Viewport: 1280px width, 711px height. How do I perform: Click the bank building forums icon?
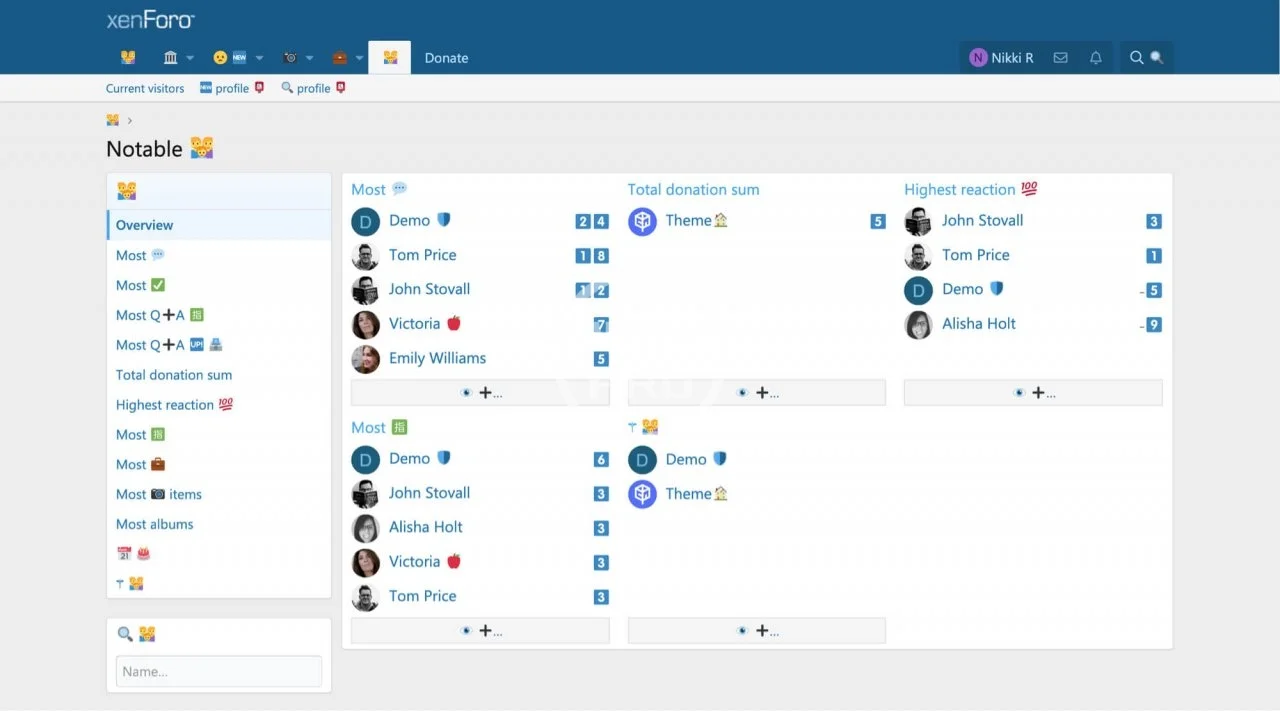[171, 58]
